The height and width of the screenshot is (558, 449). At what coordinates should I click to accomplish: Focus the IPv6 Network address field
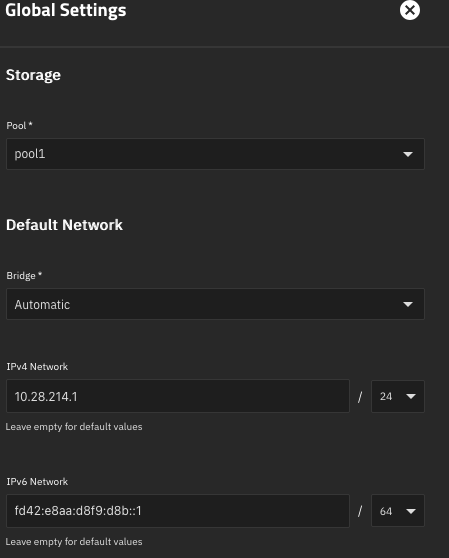click(178, 511)
